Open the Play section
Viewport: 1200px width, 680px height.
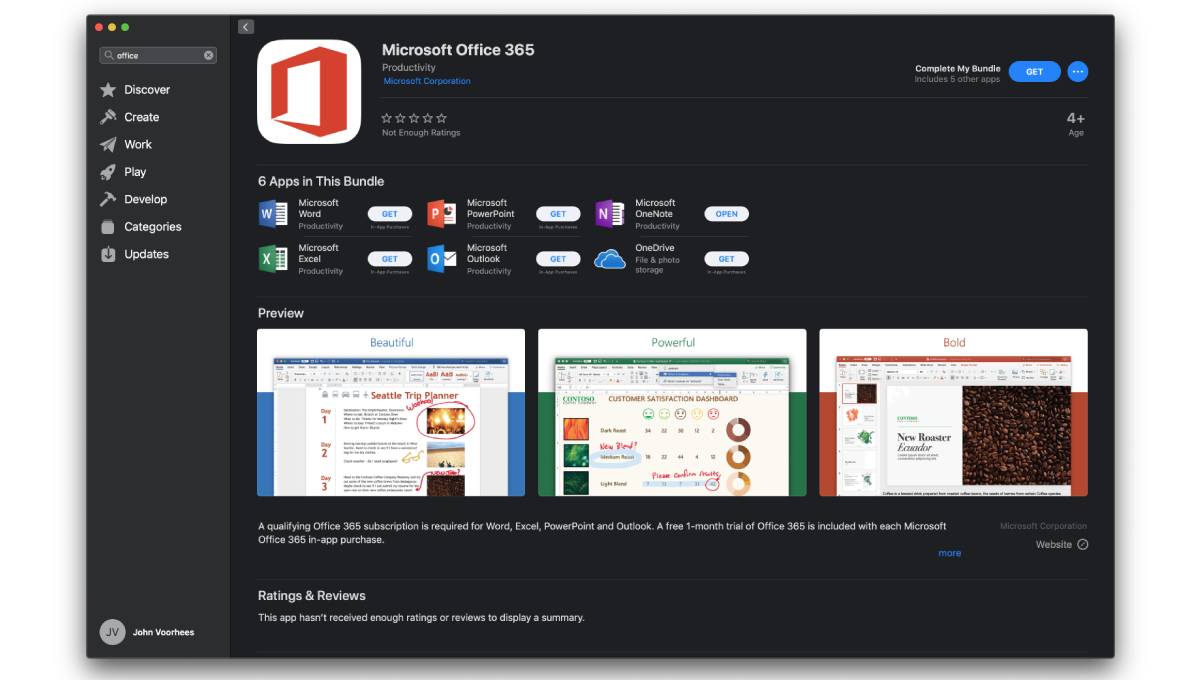pyautogui.click(x=134, y=171)
